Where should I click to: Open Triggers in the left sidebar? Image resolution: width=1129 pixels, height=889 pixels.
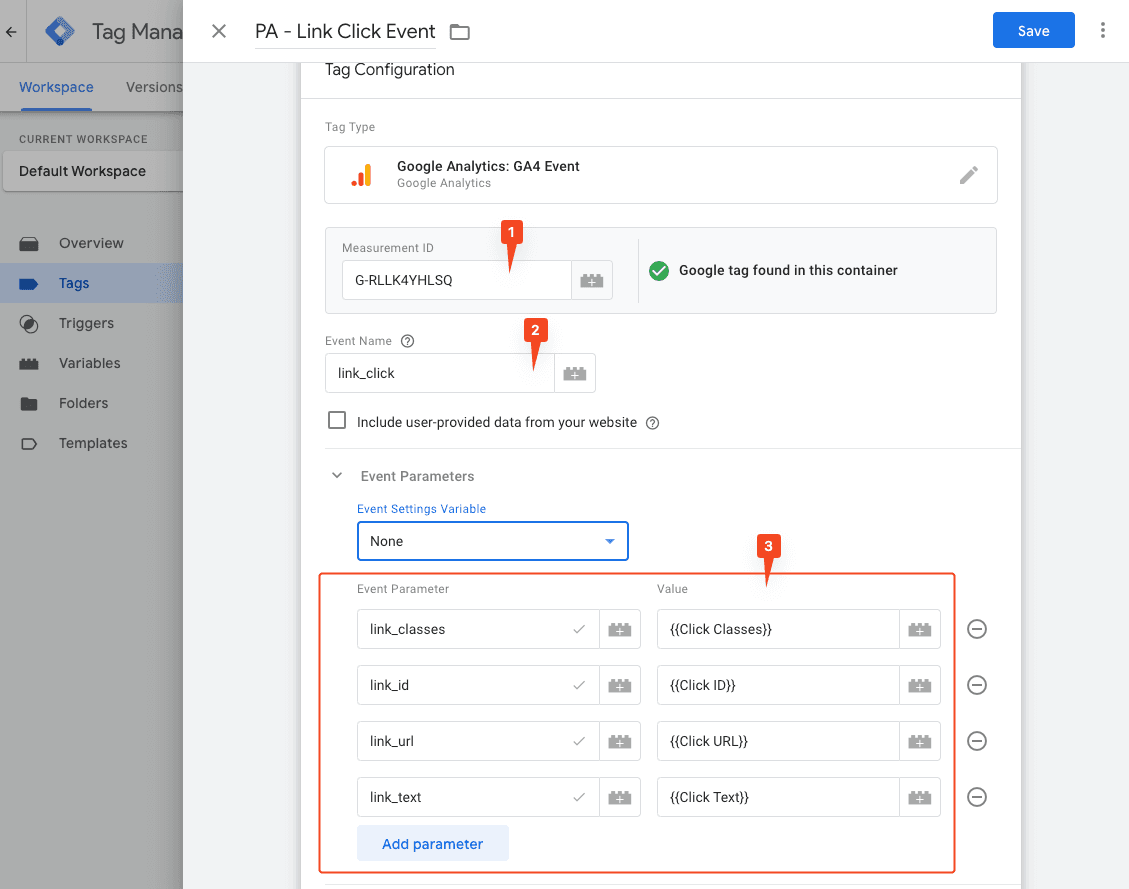click(86, 323)
